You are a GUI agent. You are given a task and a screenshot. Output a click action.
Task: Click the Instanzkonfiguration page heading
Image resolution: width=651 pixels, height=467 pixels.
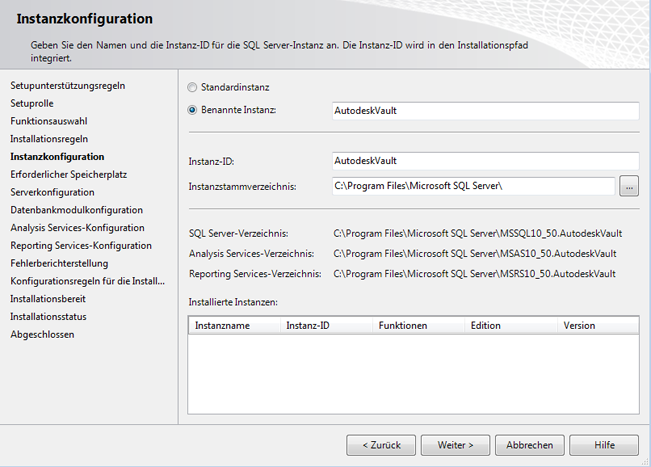[85, 19]
